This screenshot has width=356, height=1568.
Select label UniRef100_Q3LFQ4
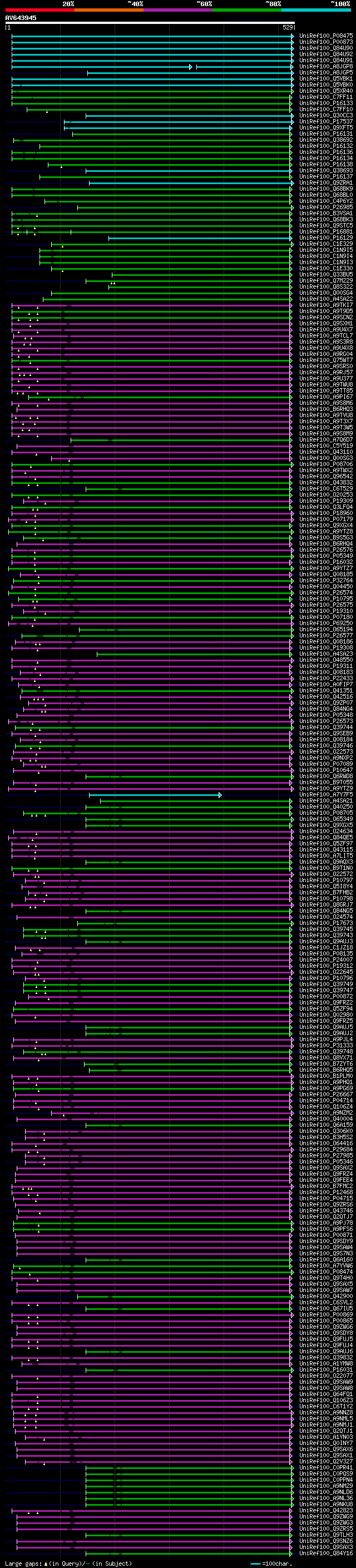(326, 506)
